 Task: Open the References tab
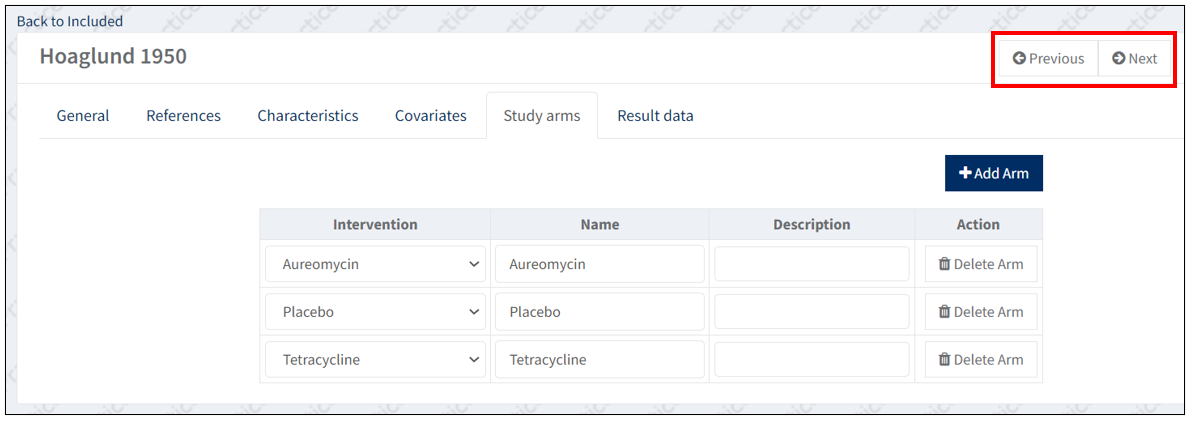[183, 116]
